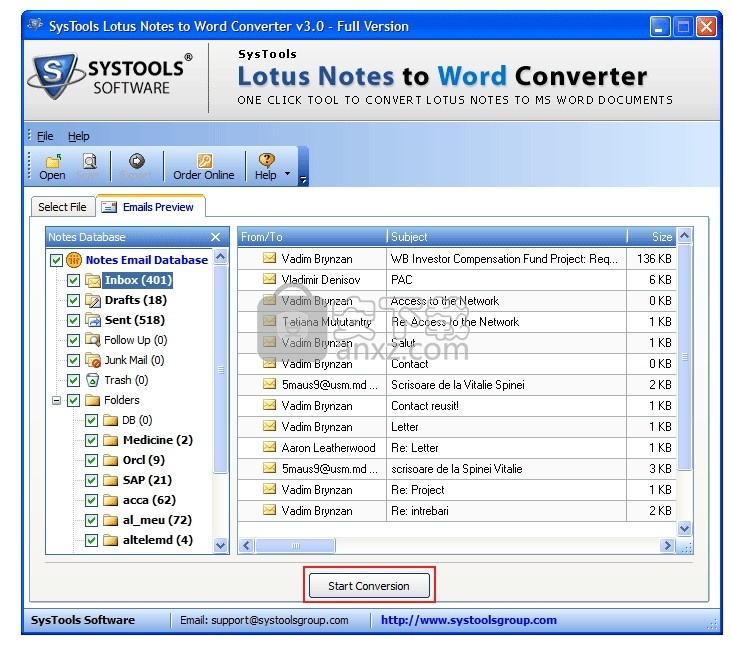Click envelope icon of Re: Project email

(x=269, y=489)
